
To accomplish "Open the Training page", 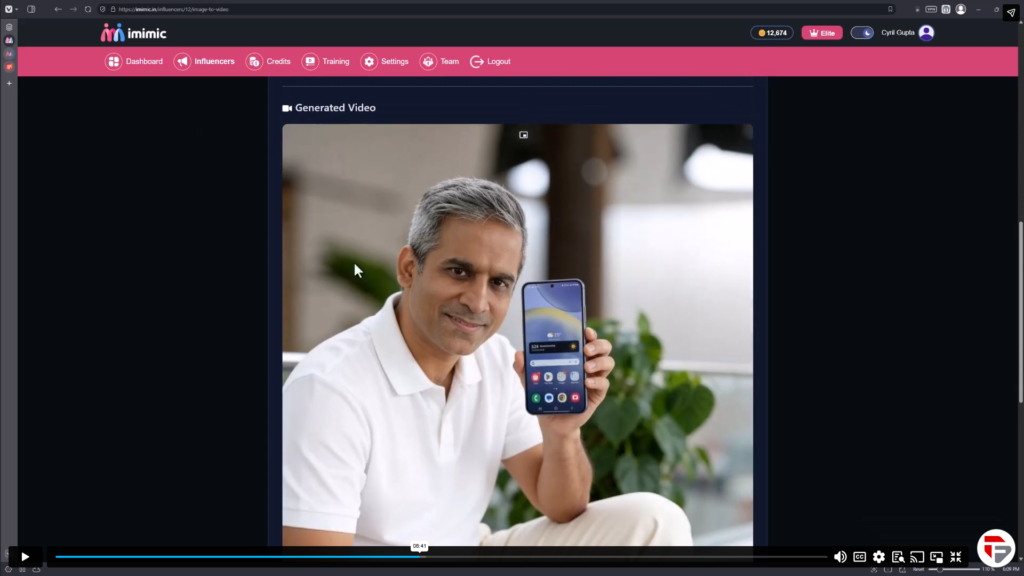I will (x=326, y=62).
